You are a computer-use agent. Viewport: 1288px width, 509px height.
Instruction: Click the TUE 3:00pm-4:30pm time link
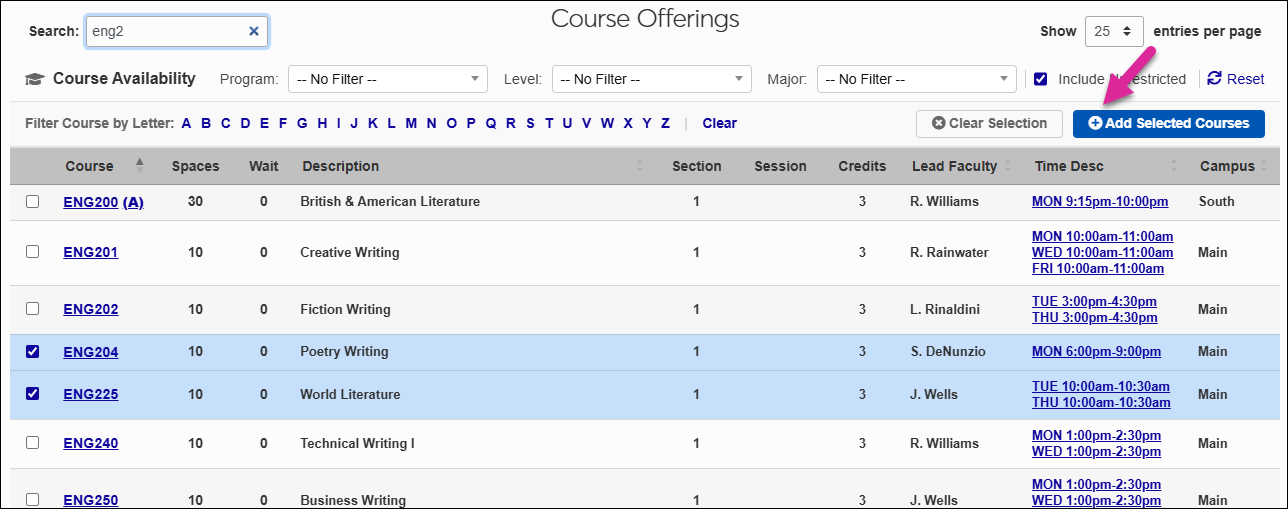(1094, 301)
